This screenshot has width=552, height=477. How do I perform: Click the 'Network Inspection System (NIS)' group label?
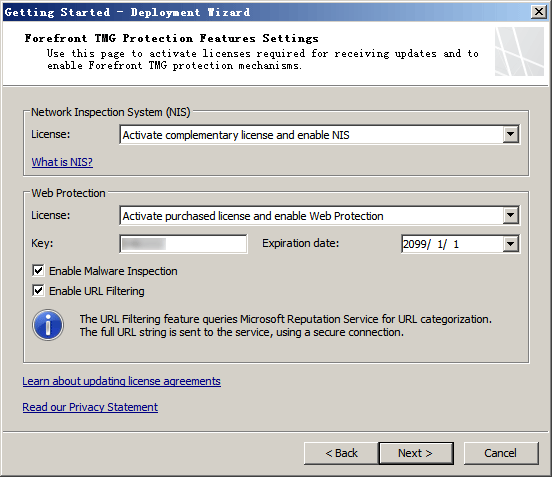[111, 112]
